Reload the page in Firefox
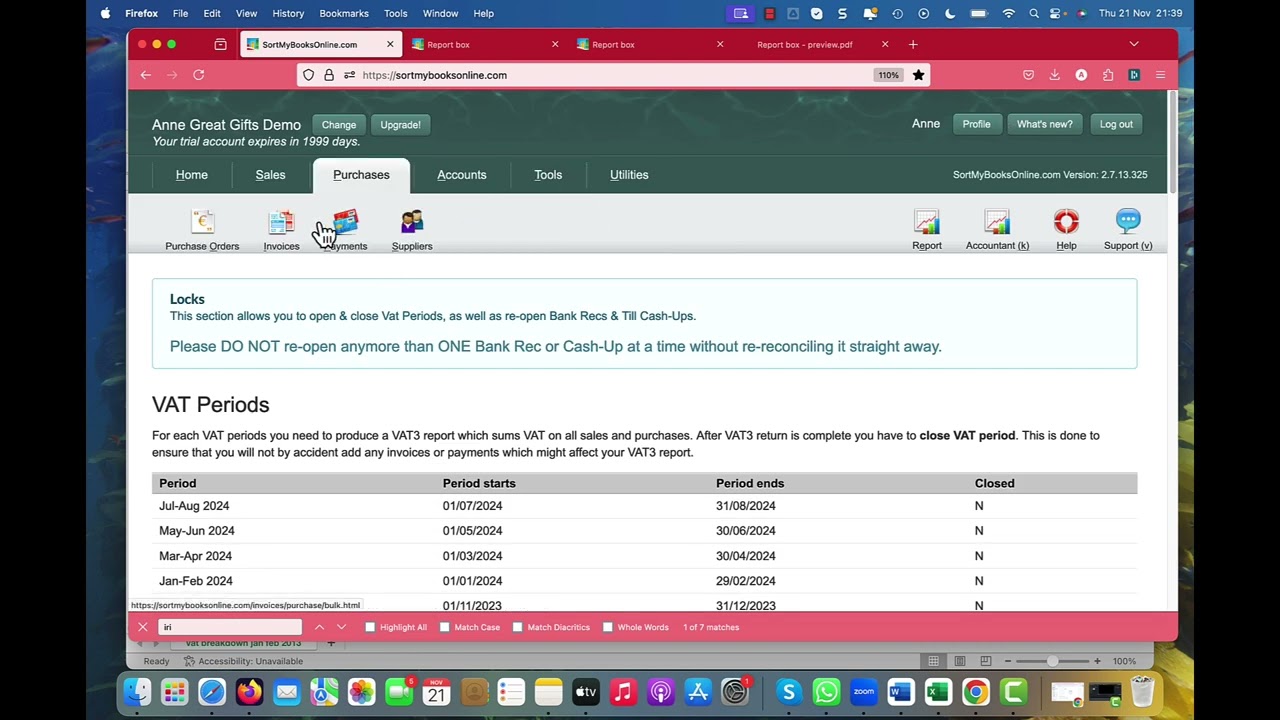This screenshot has width=1280, height=720. click(x=198, y=75)
